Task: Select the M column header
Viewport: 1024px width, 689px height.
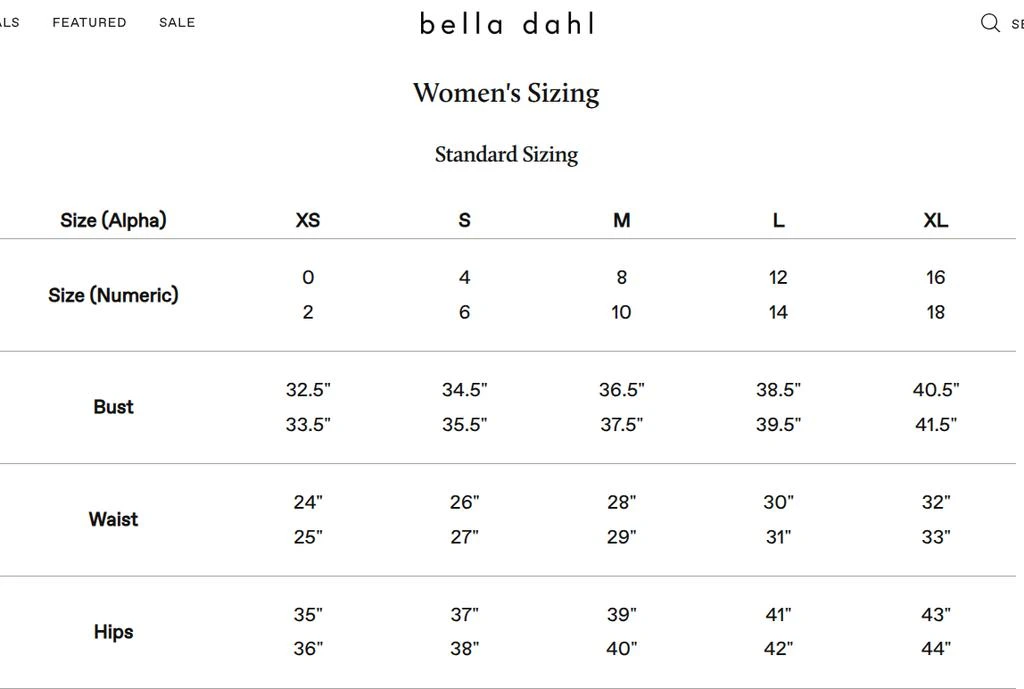Action: pyautogui.click(x=621, y=220)
